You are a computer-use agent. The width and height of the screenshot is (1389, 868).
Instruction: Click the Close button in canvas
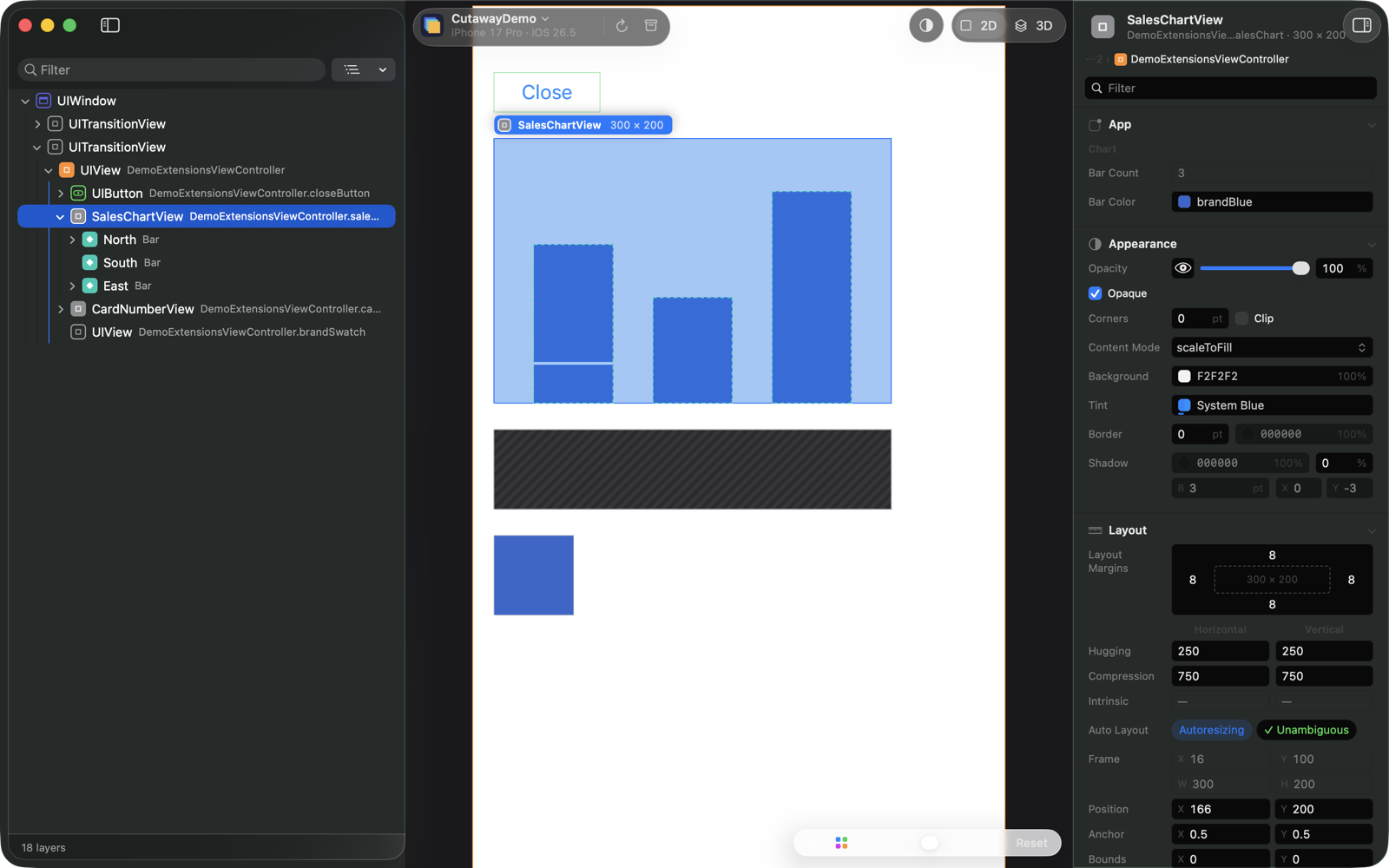547,92
